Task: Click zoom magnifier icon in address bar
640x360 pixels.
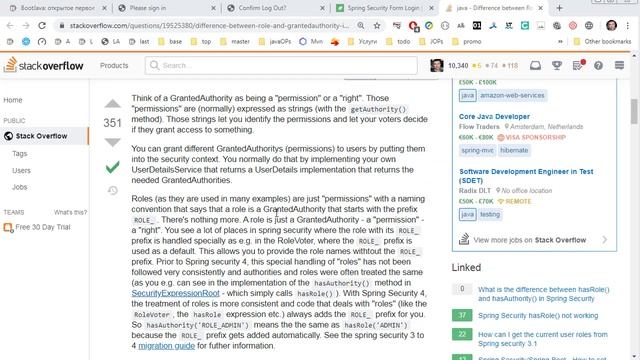Action: 361,26
